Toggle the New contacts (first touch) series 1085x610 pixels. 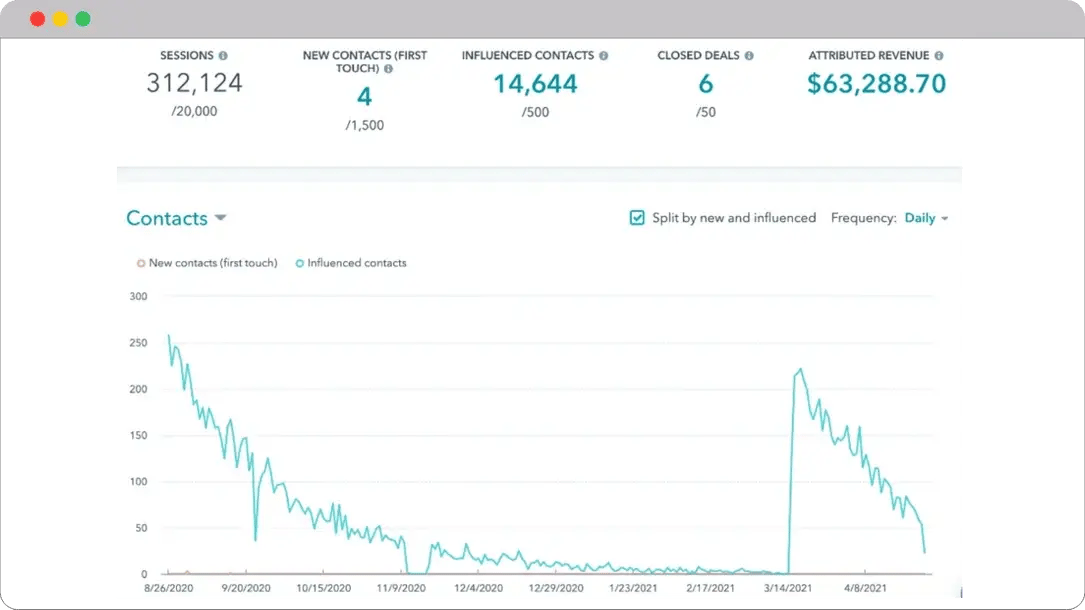coord(205,263)
